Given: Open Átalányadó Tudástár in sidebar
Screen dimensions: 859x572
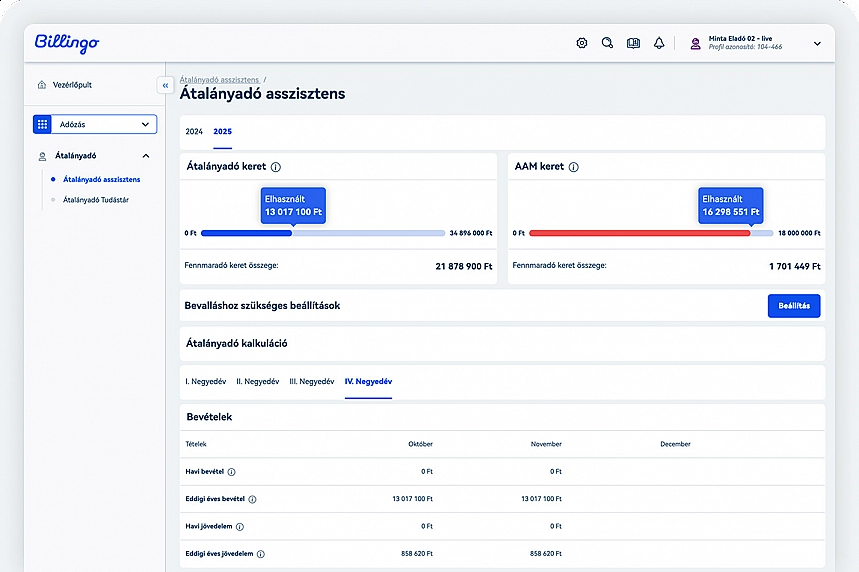Looking at the screenshot, I should (x=96, y=200).
